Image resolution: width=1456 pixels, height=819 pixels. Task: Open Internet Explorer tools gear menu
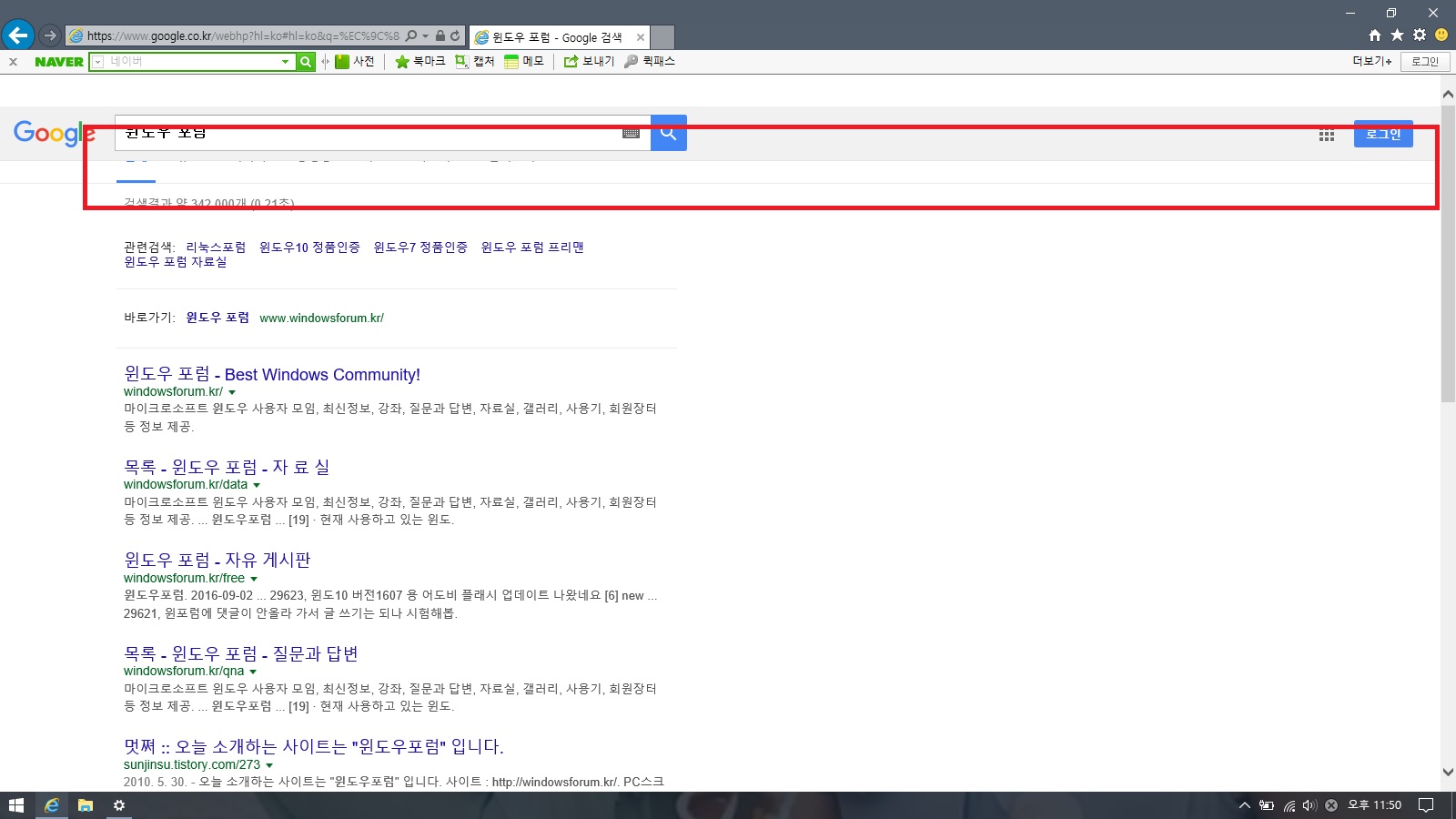[x=1420, y=35]
